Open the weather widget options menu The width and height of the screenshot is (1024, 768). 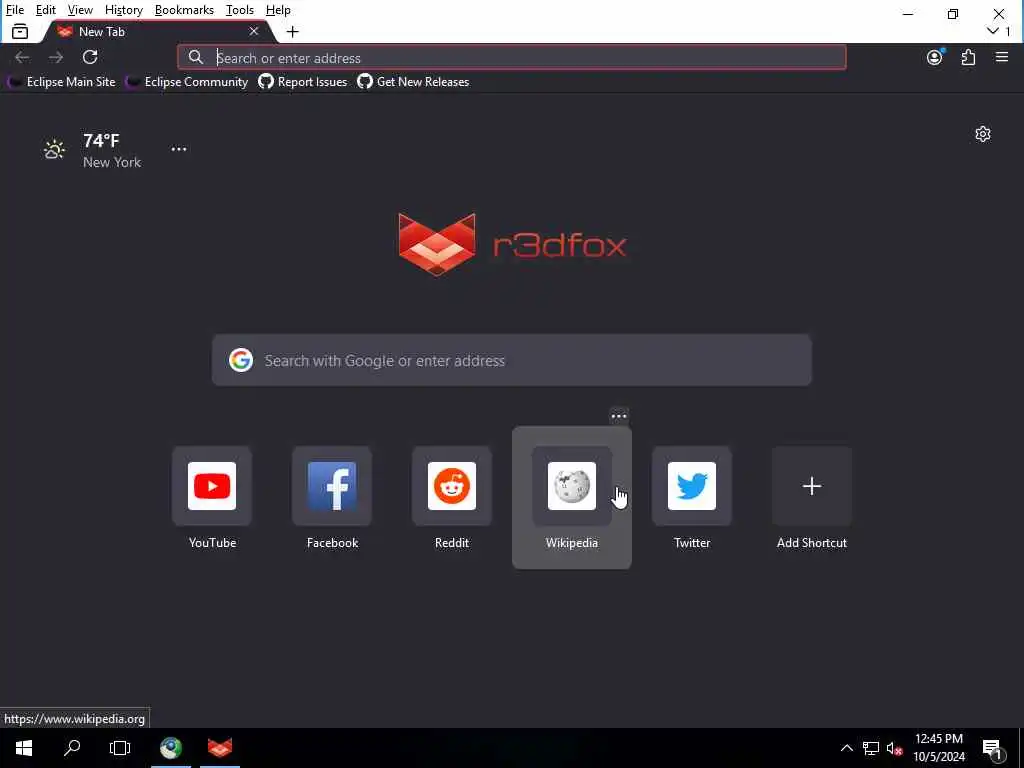pos(179,149)
